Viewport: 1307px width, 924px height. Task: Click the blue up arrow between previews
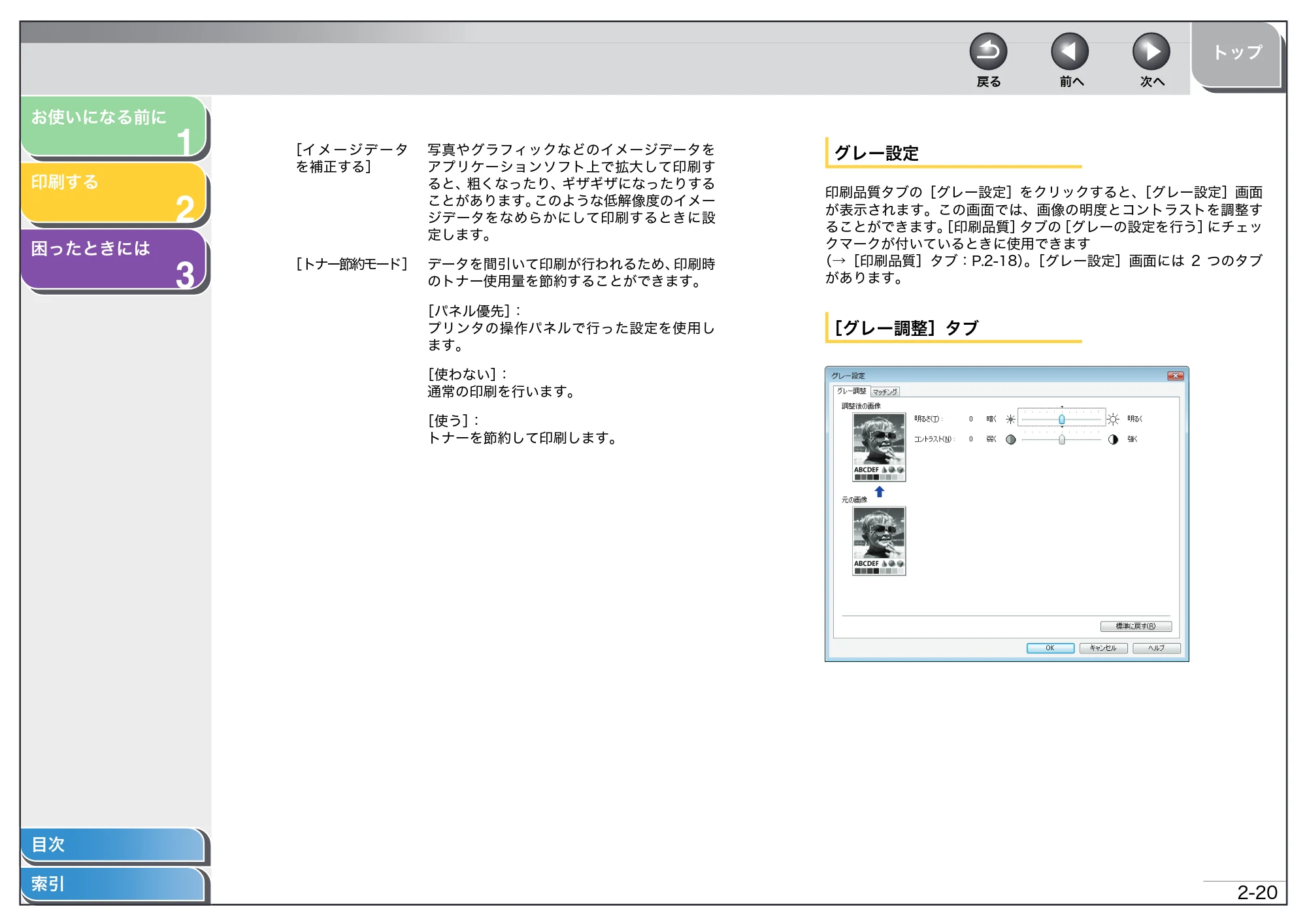pyautogui.click(x=880, y=492)
